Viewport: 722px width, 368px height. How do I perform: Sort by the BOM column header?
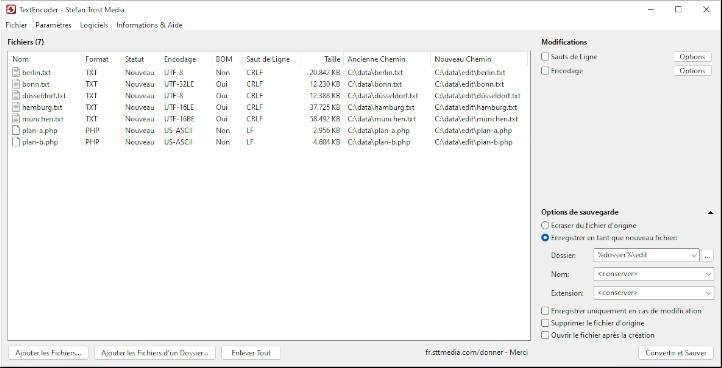(x=227, y=59)
